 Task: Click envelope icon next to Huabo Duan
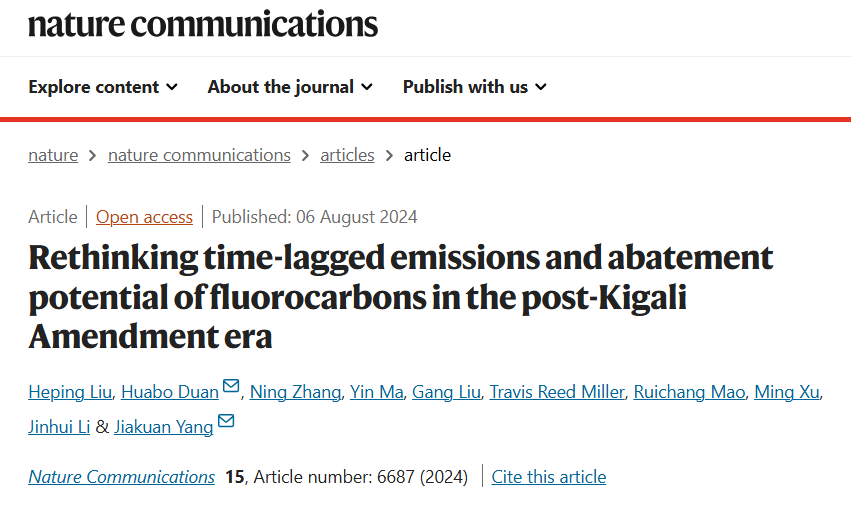tap(231, 387)
